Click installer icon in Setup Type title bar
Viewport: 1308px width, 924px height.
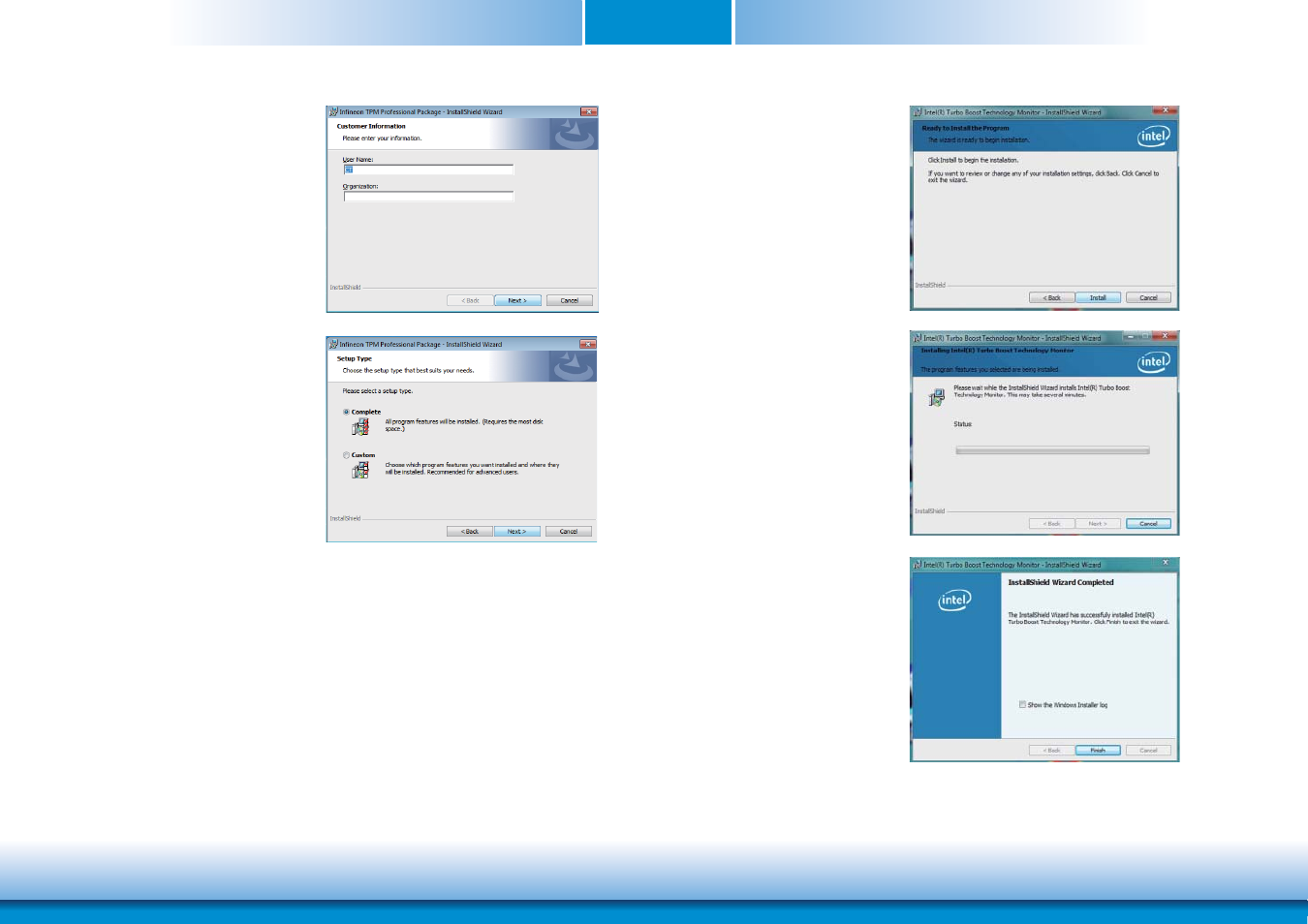pyautogui.click(x=333, y=344)
